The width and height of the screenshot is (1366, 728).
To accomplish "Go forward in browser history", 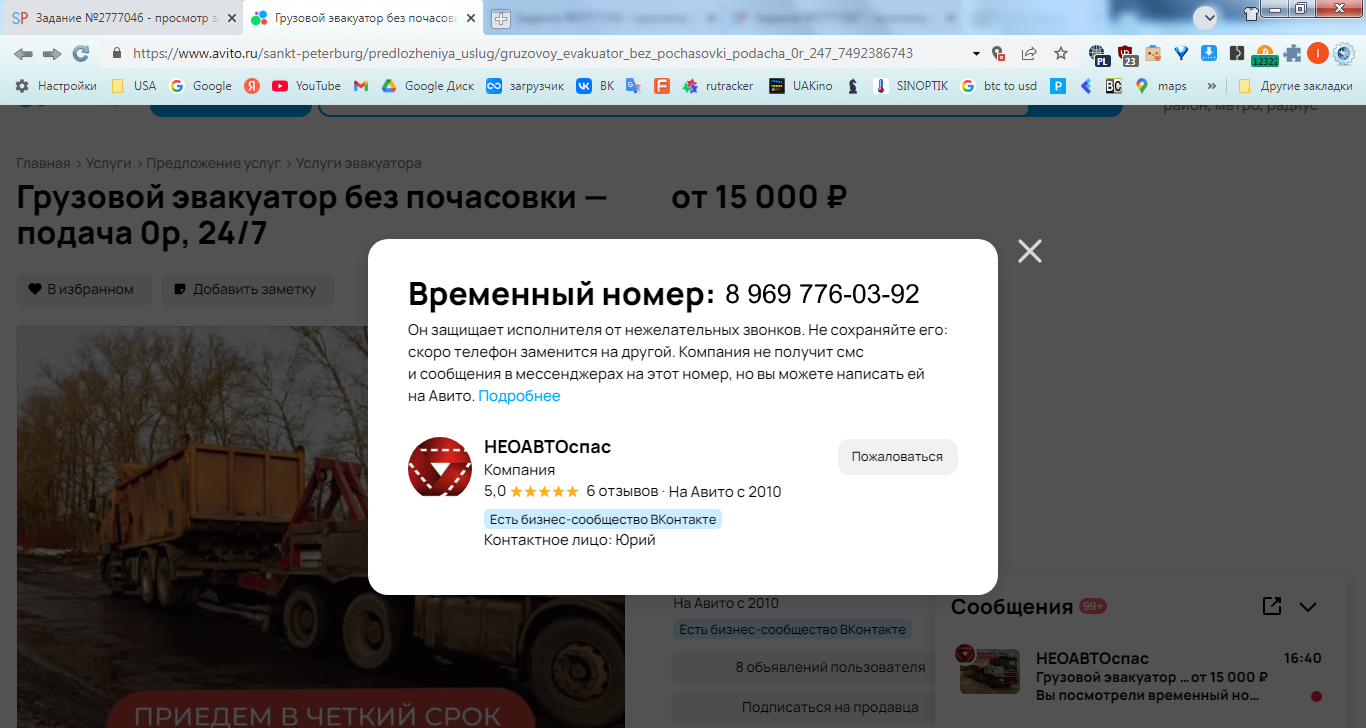I will (52, 53).
